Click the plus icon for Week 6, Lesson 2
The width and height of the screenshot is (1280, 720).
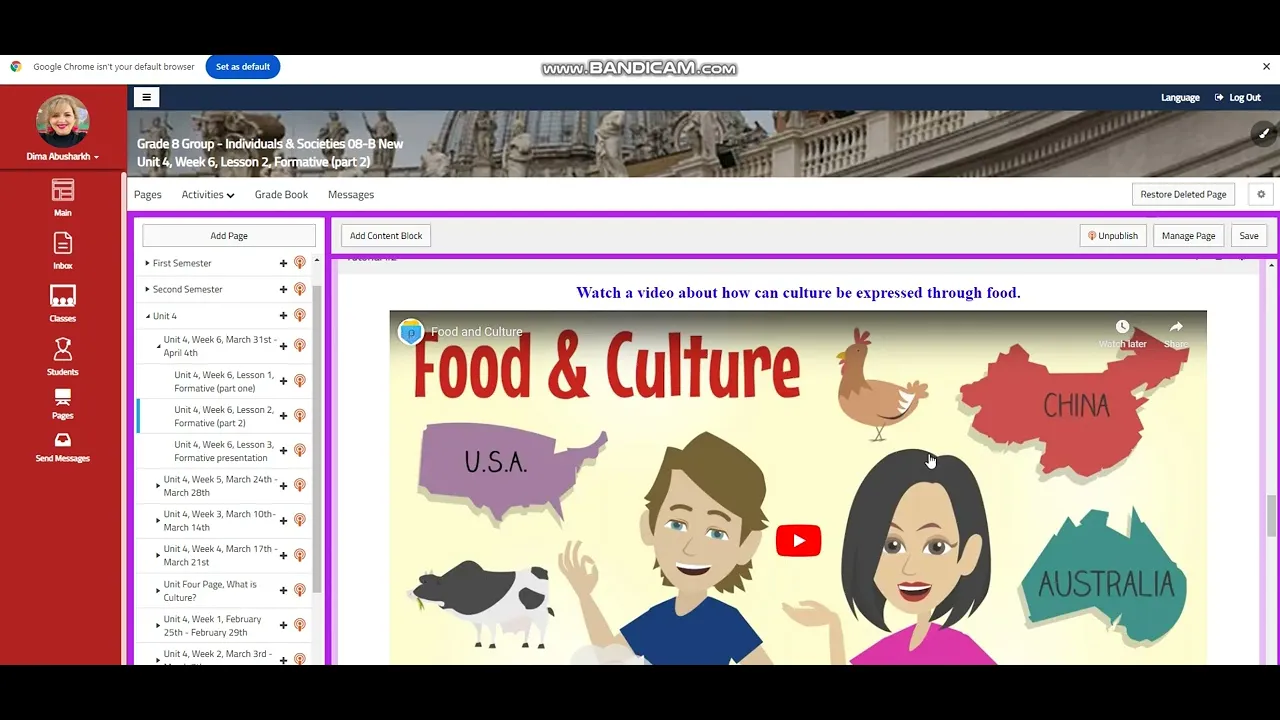[x=283, y=416]
